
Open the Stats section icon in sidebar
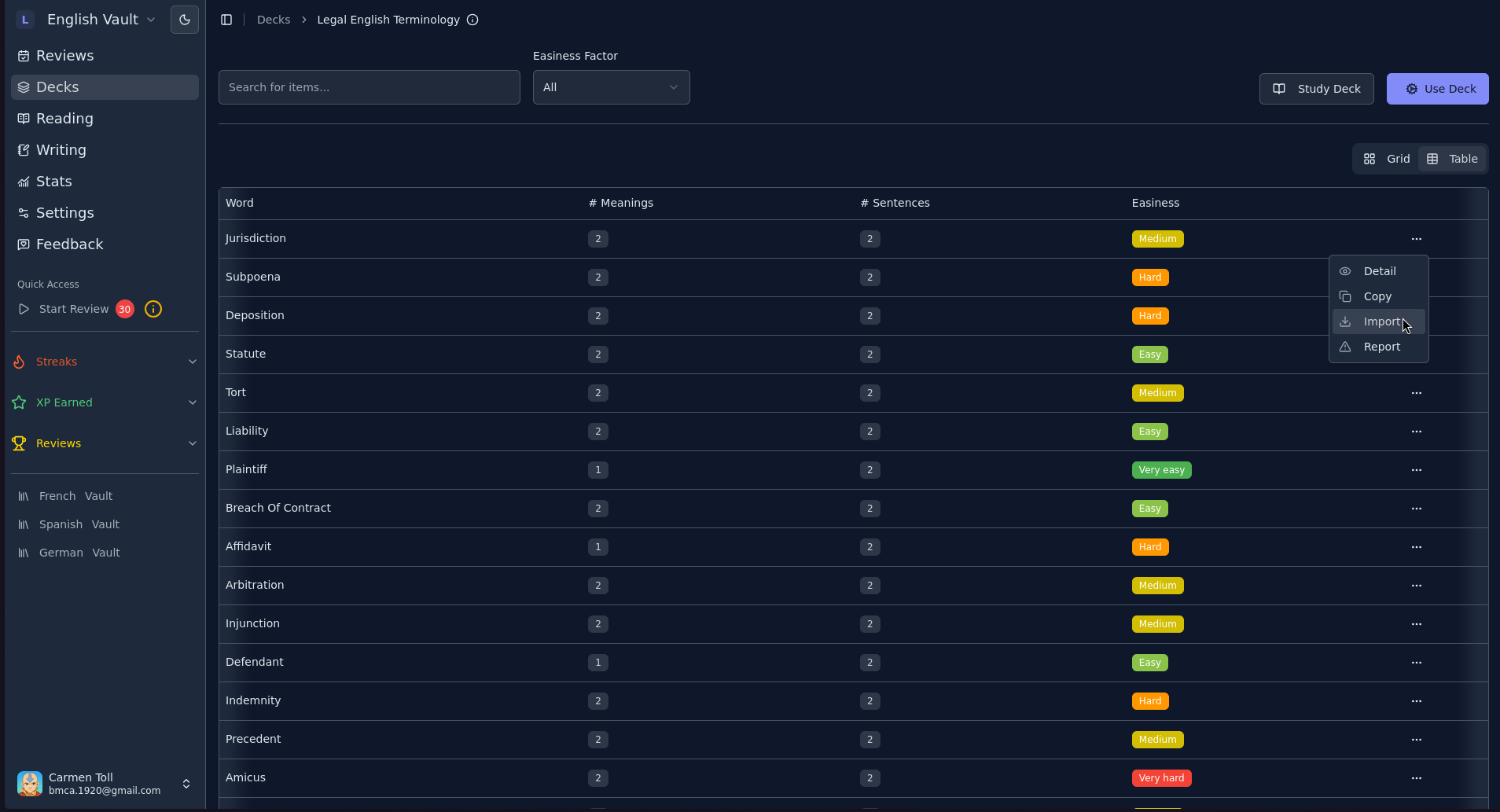tap(23, 182)
